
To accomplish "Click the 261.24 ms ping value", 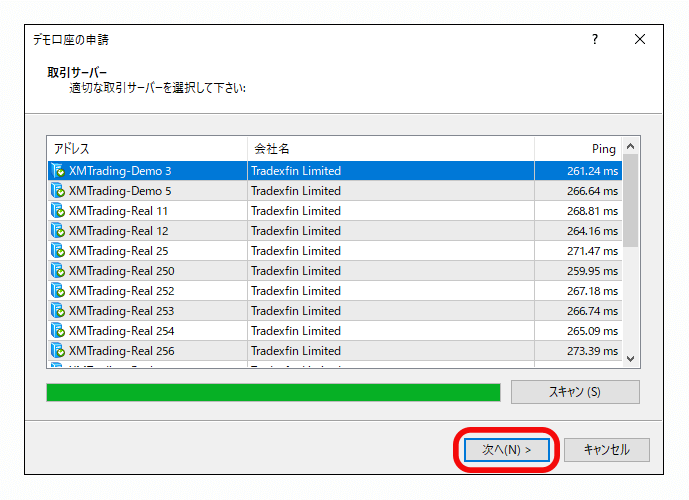I will (x=592, y=171).
